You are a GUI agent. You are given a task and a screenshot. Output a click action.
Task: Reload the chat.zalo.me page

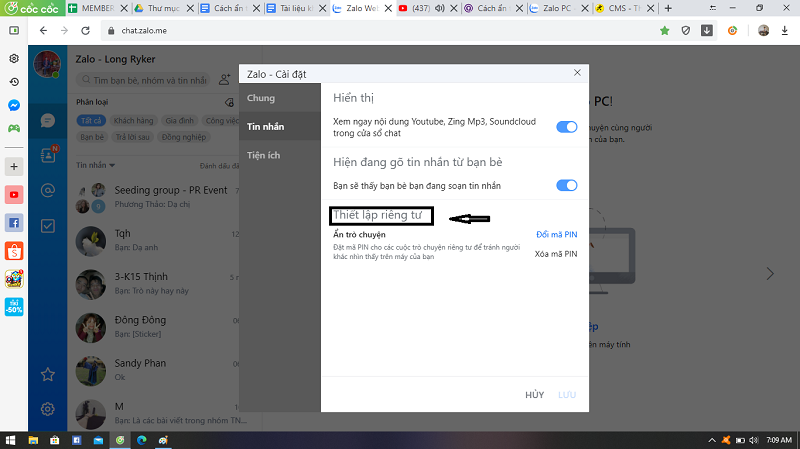[x=85, y=31]
